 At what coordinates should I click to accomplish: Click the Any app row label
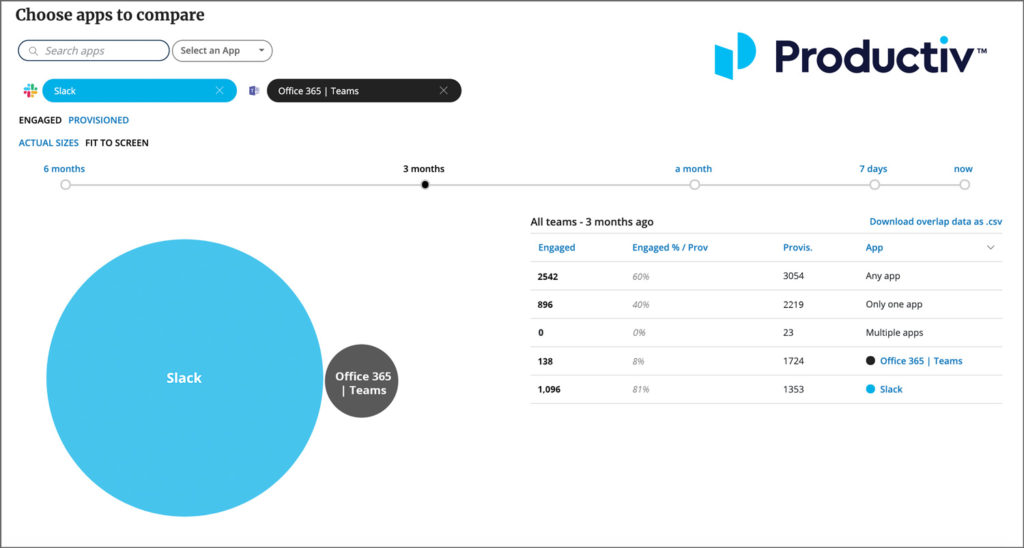click(x=883, y=276)
